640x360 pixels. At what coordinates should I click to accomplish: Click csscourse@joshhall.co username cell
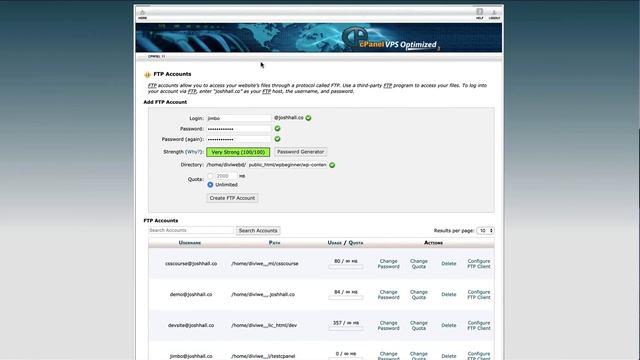click(191, 264)
